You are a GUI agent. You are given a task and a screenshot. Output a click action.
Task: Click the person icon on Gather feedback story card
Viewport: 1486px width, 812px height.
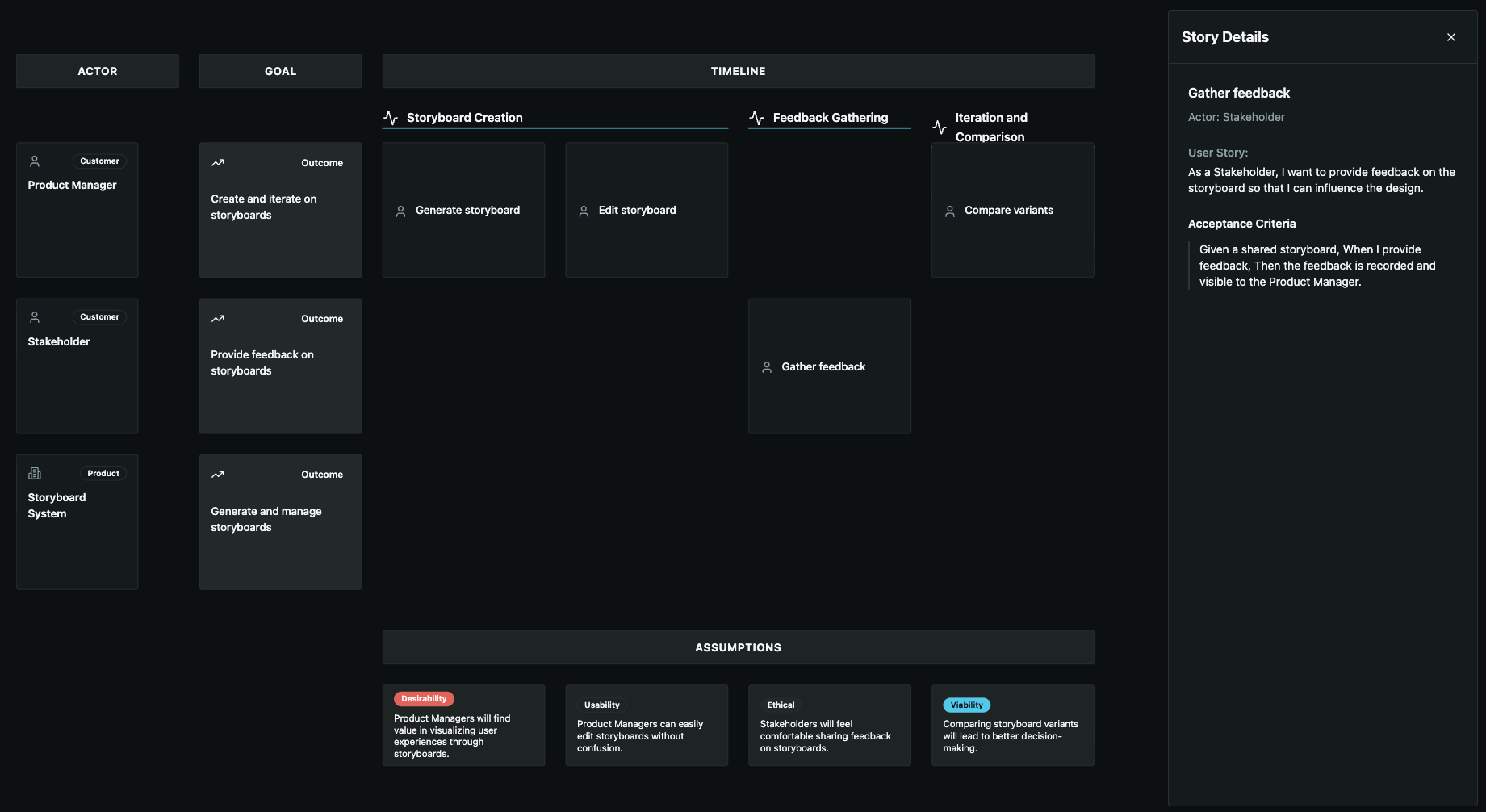pyautogui.click(x=767, y=366)
